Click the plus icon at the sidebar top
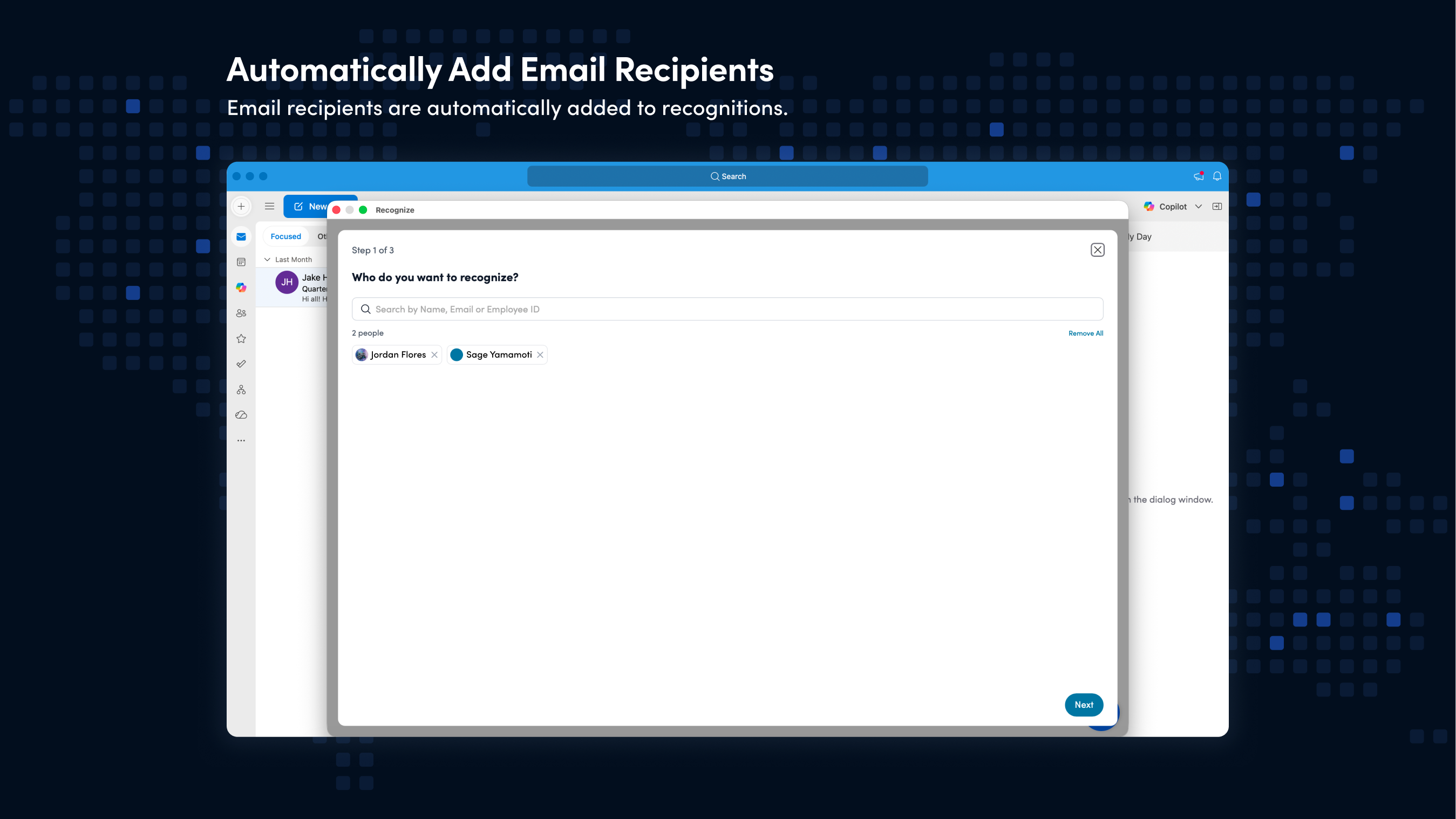 coord(241,206)
